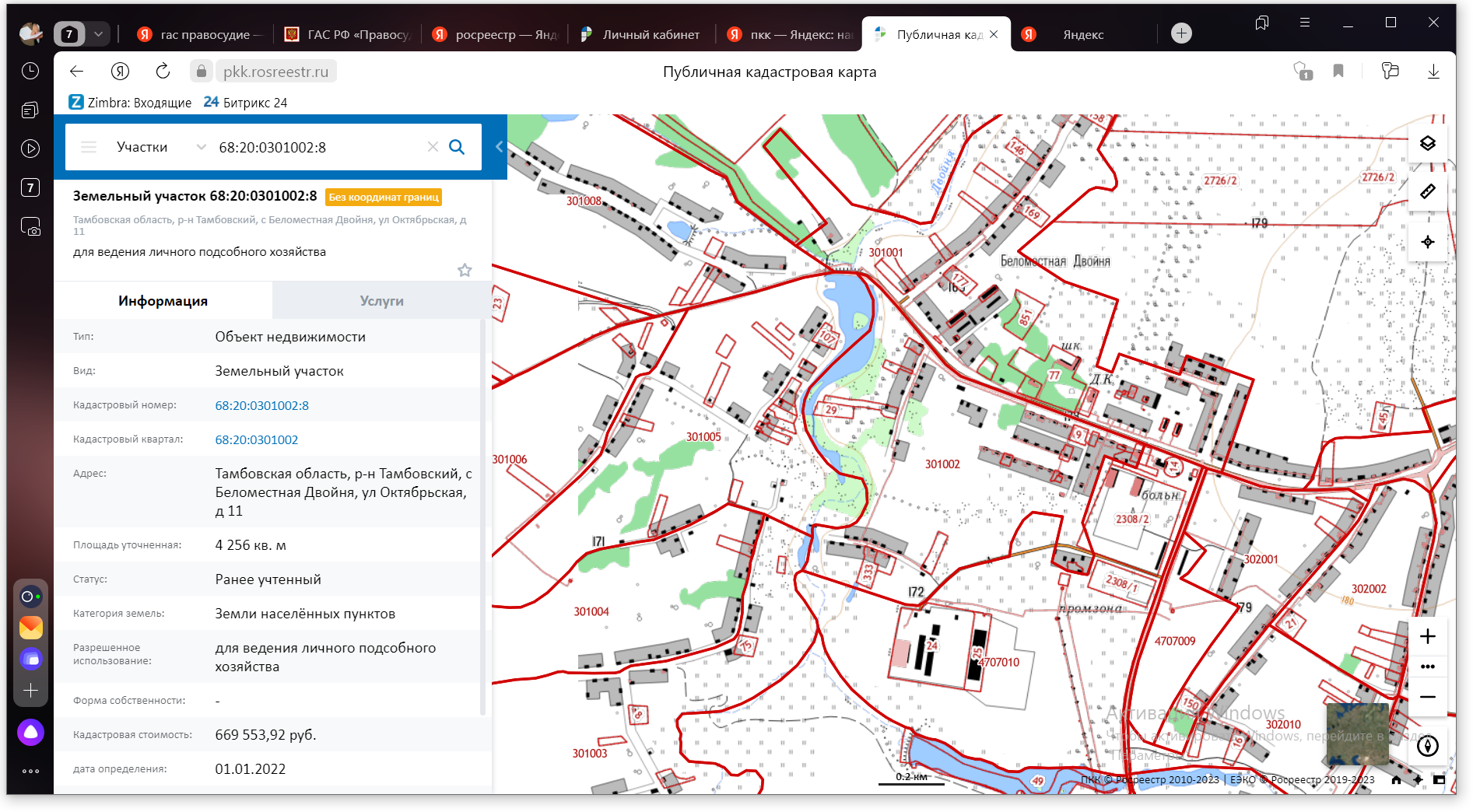Select the ruler measurement tool
Viewport: 1473px width, 812px height.
click(x=1427, y=191)
